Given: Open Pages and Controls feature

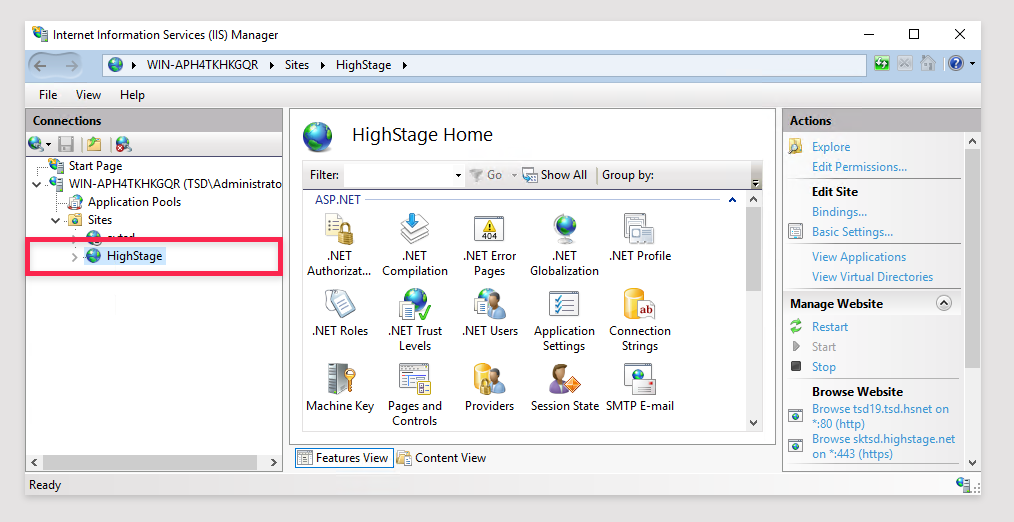Looking at the screenshot, I should click(x=415, y=395).
